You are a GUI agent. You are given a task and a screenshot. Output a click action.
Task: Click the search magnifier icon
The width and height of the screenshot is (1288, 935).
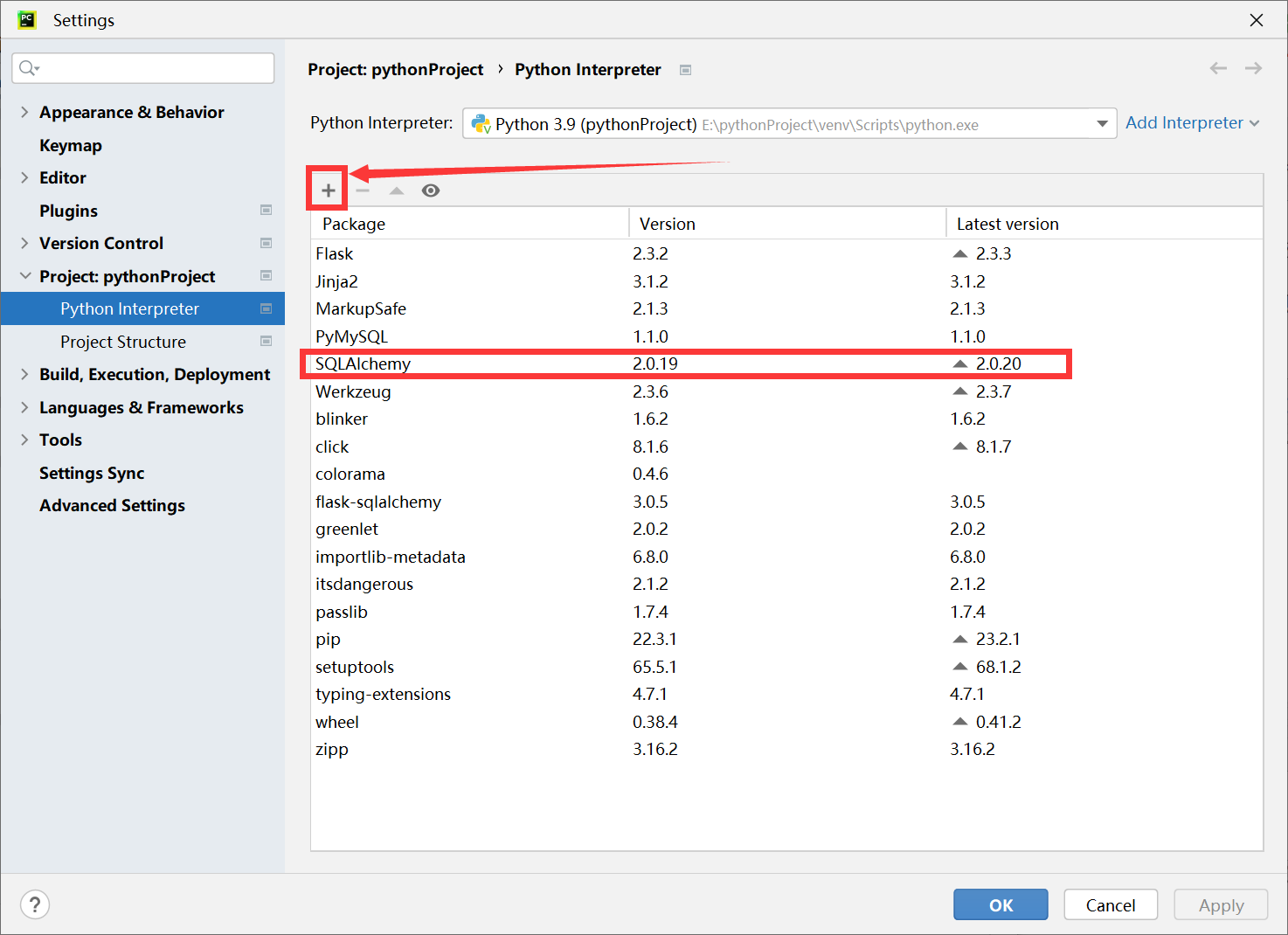[29, 68]
